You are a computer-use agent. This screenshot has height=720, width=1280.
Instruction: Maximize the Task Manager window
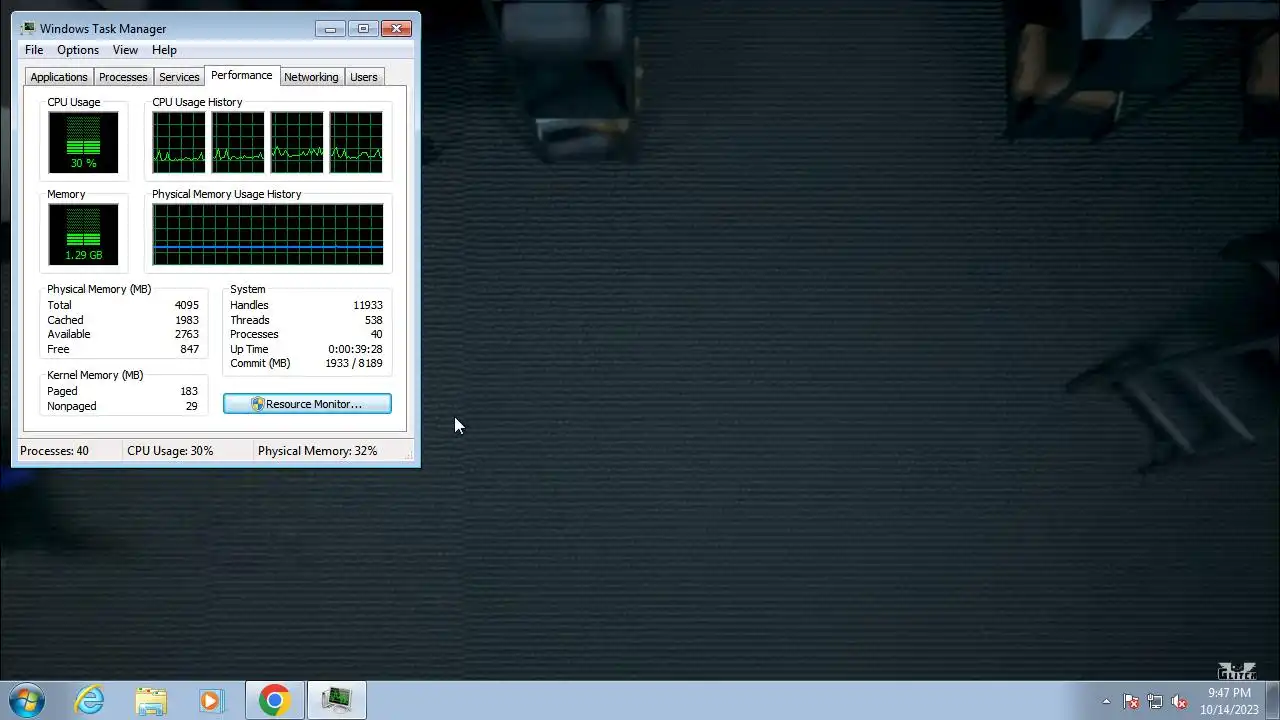pyautogui.click(x=363, y=28)
